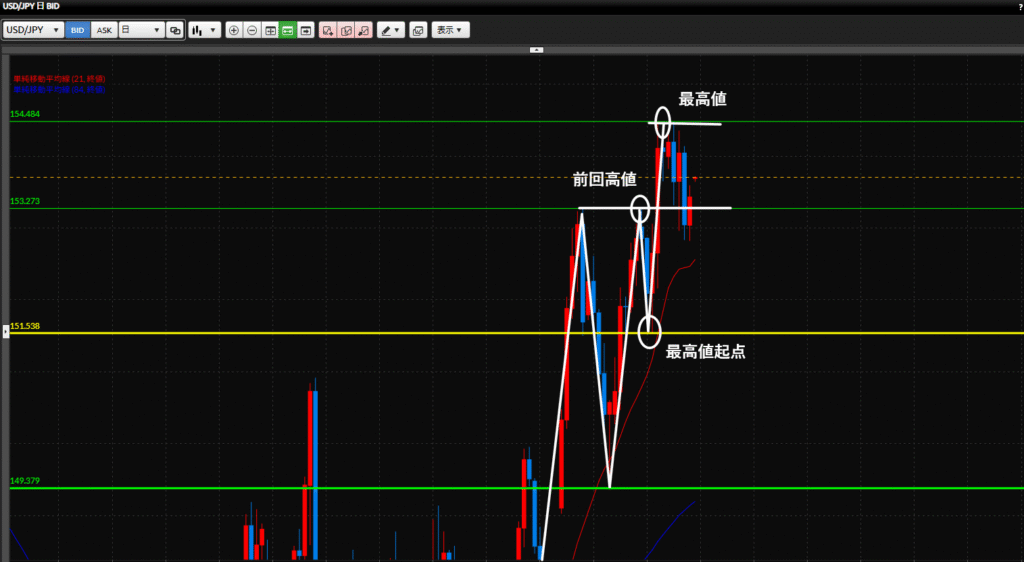Open the pencil drawing tools menu
This screenshot has width=1024, height=562.
tap(390, 30)
